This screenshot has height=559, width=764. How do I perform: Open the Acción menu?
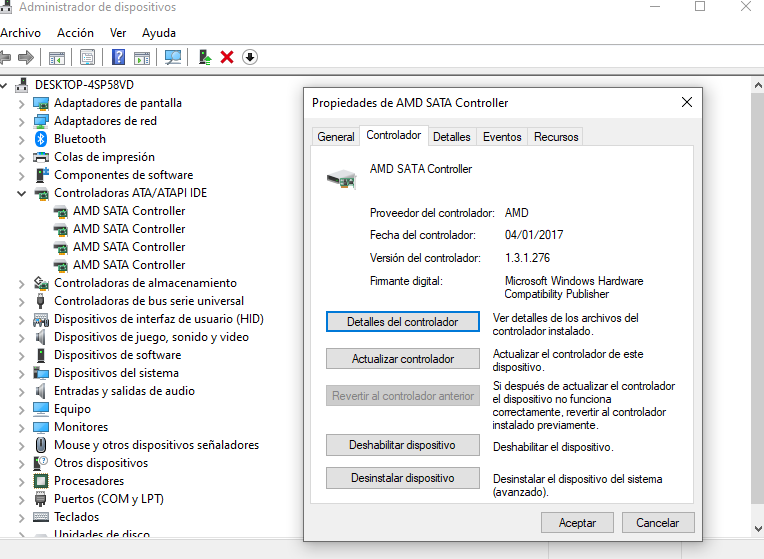pyautogui.click(x=75, y=33)
